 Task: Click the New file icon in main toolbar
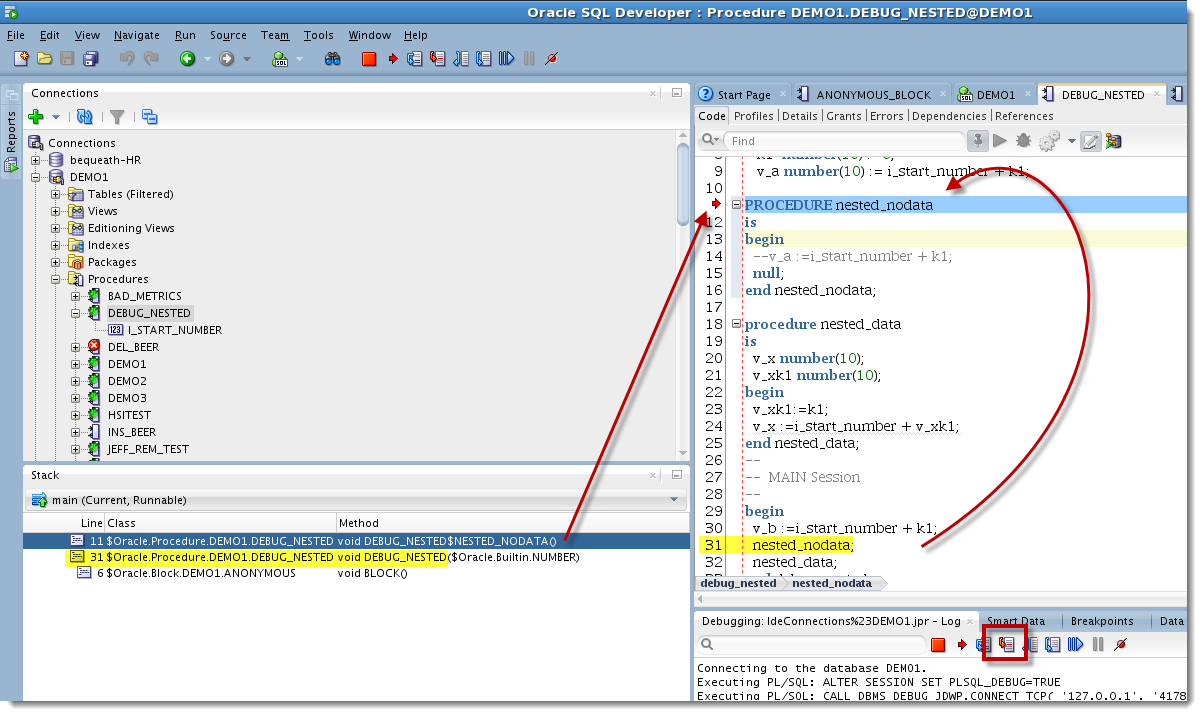(21, 59)
